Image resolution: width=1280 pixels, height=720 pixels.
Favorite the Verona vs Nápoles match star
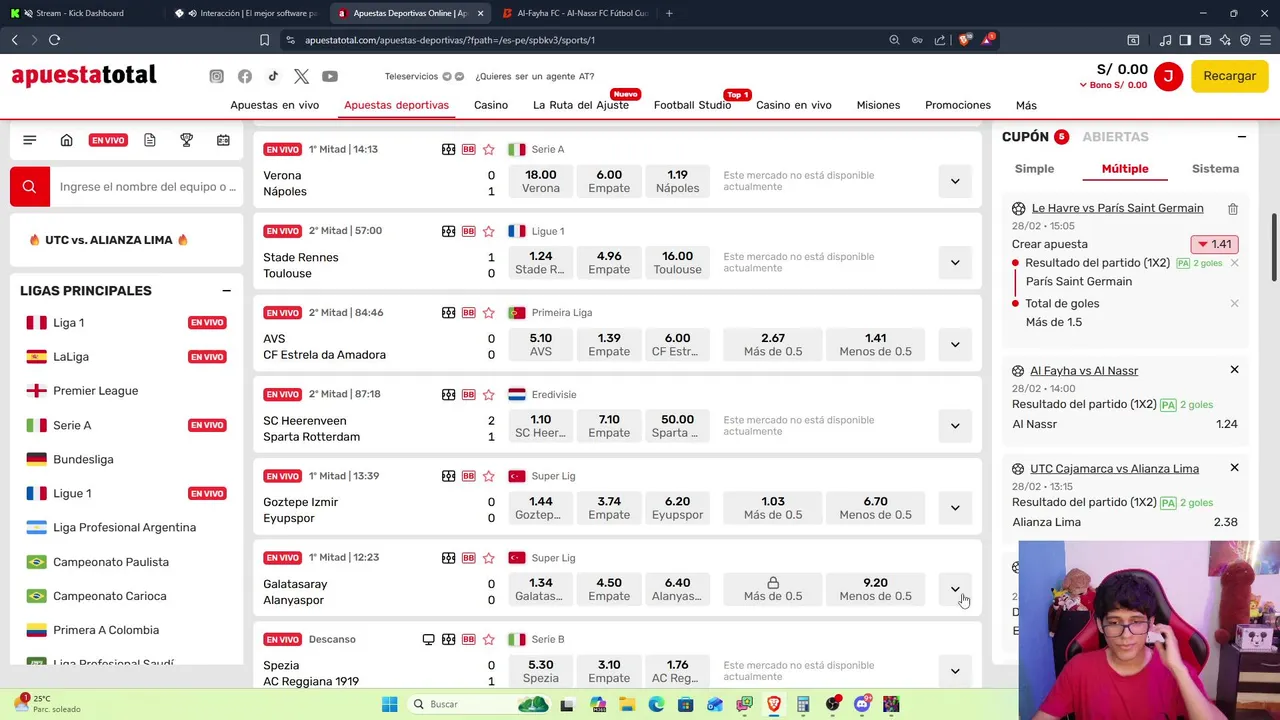(x=488, y=149)
